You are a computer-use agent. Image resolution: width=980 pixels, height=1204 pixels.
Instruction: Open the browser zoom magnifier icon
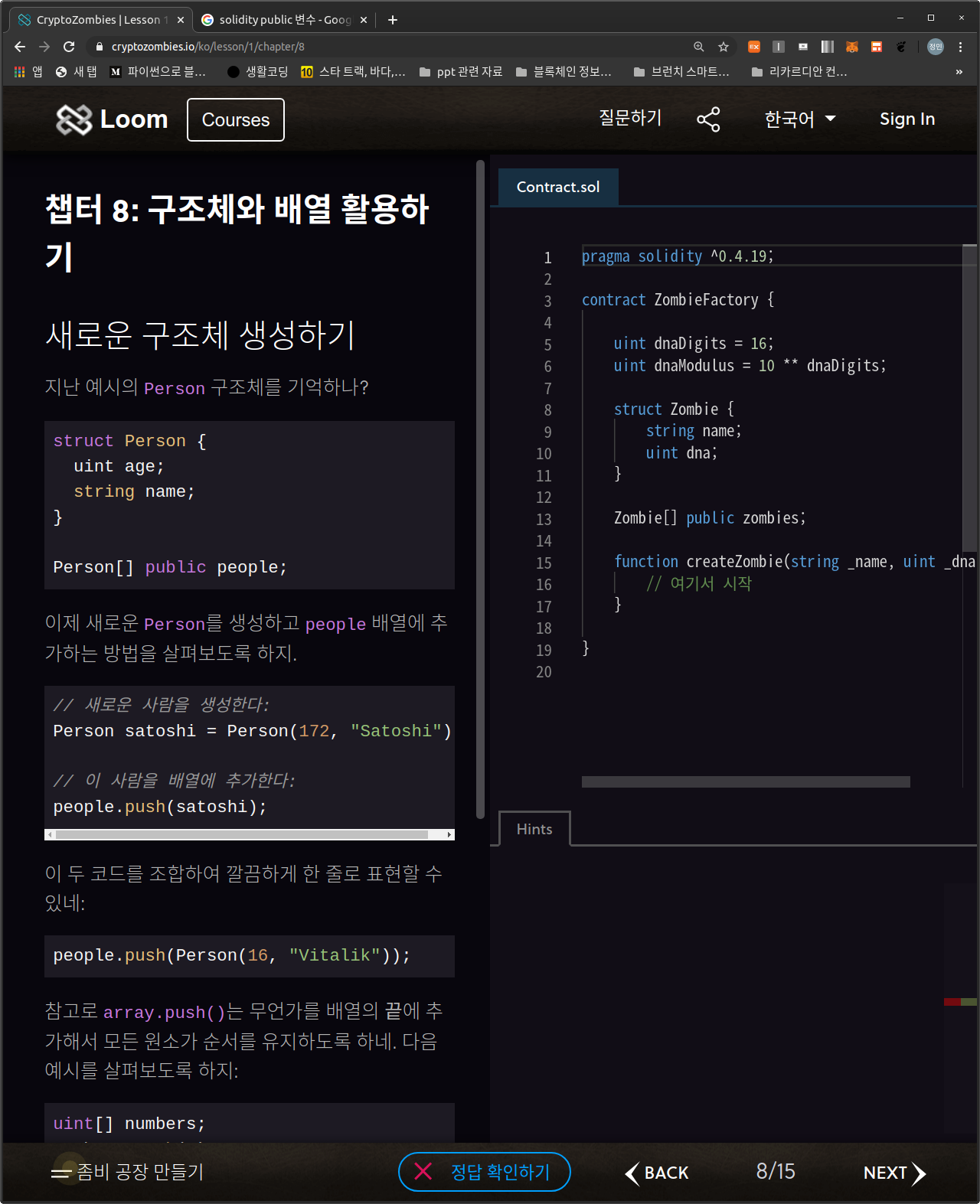pyautogui.click(x=699, y=47)
